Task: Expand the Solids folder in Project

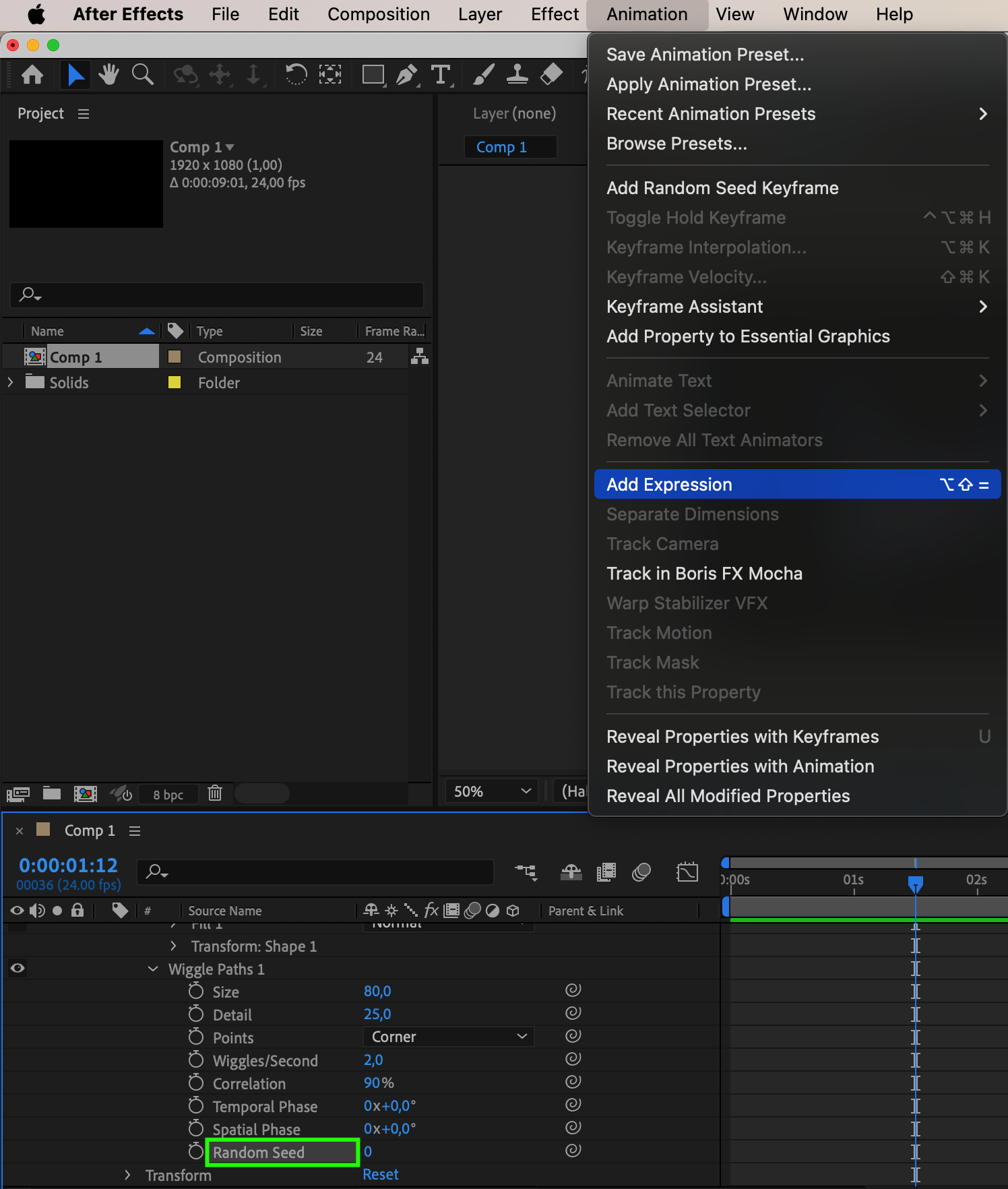Action: pos(11,382)
